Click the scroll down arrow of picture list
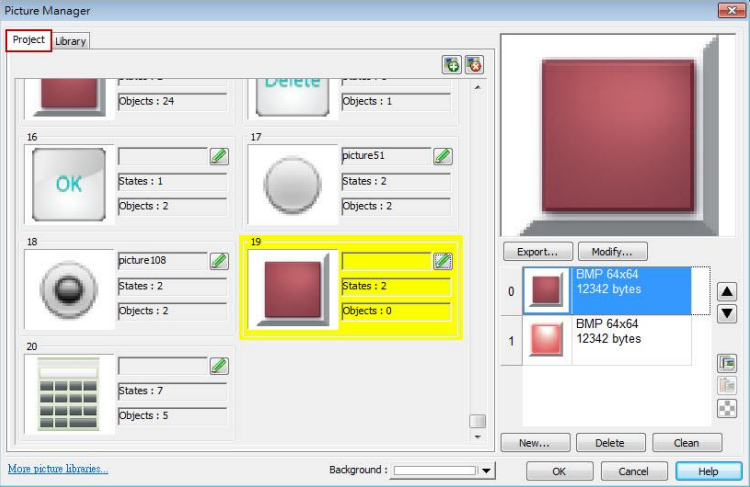 point(477,437)
